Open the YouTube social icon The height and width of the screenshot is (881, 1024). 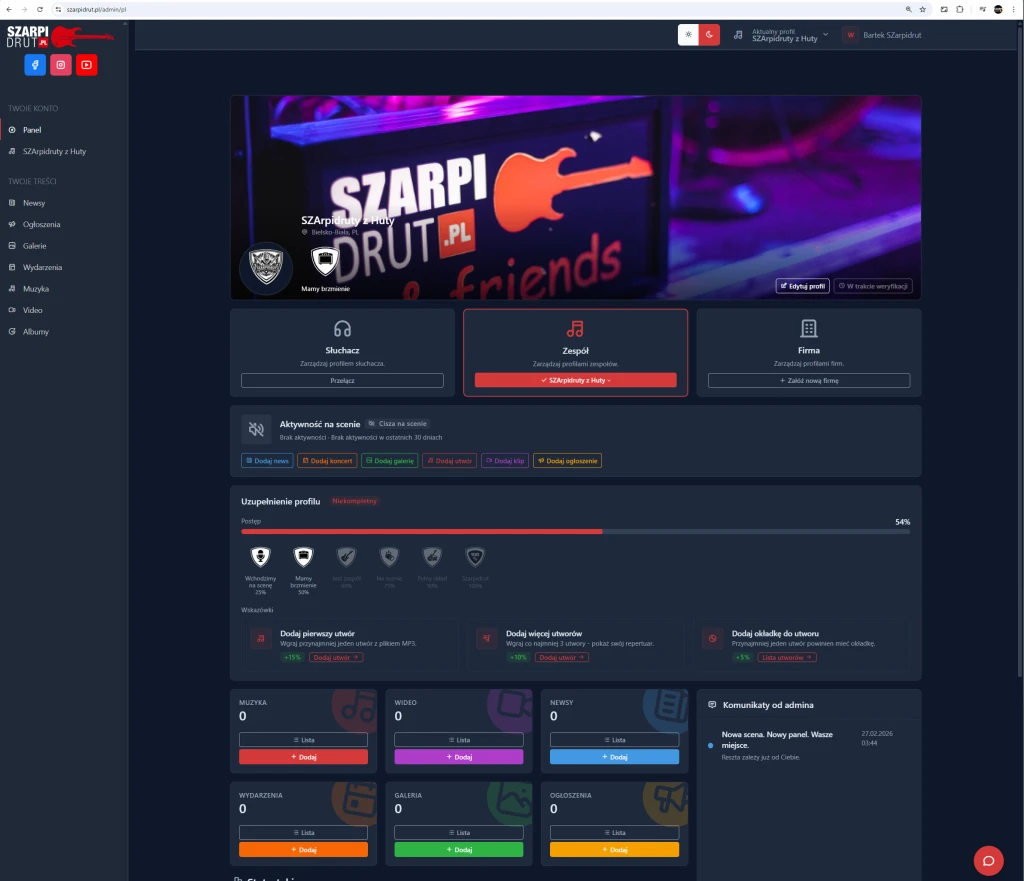87,65
